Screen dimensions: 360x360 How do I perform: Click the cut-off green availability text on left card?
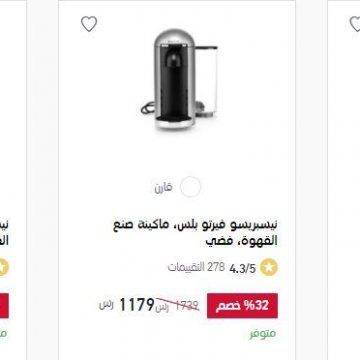click(x=3, y=334)
